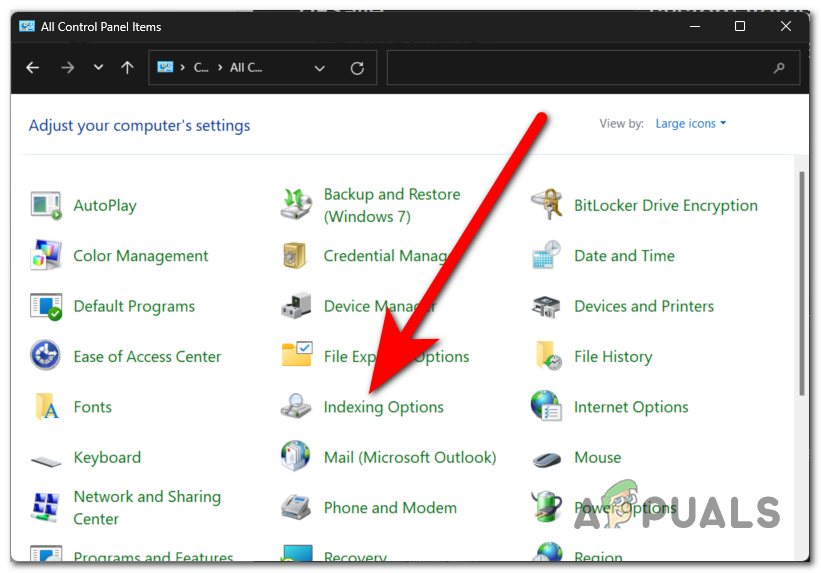
Task: Open the Devices and Printers link
Action: click(643, 306)
